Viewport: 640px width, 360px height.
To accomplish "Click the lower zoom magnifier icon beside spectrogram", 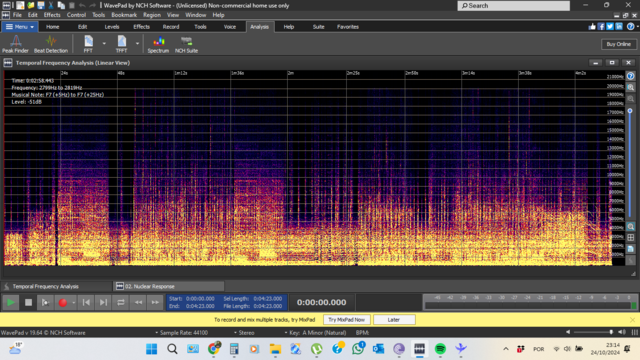I will 631,227.
